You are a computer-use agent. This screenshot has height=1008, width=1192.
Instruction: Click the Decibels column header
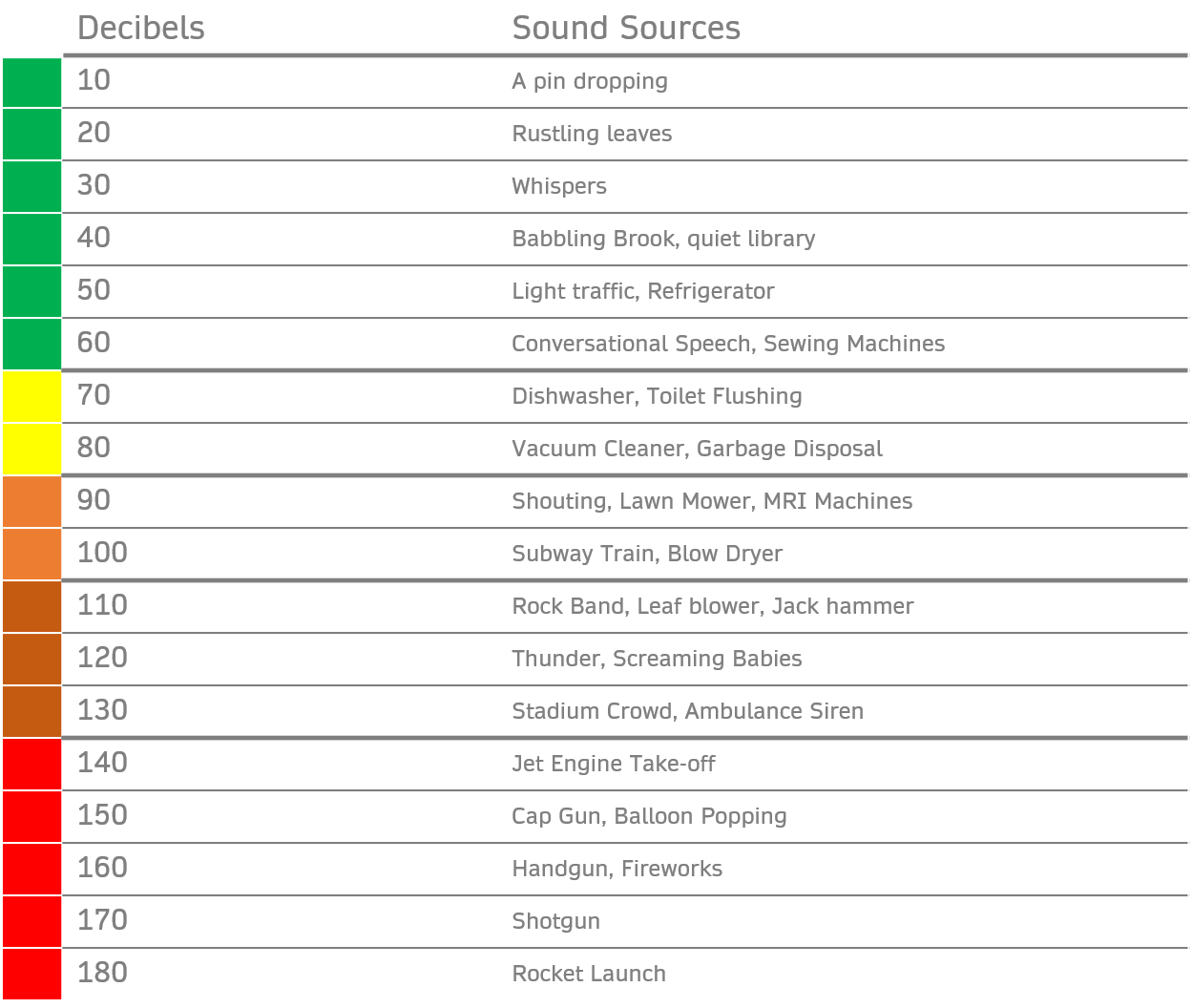coord(141,29)
